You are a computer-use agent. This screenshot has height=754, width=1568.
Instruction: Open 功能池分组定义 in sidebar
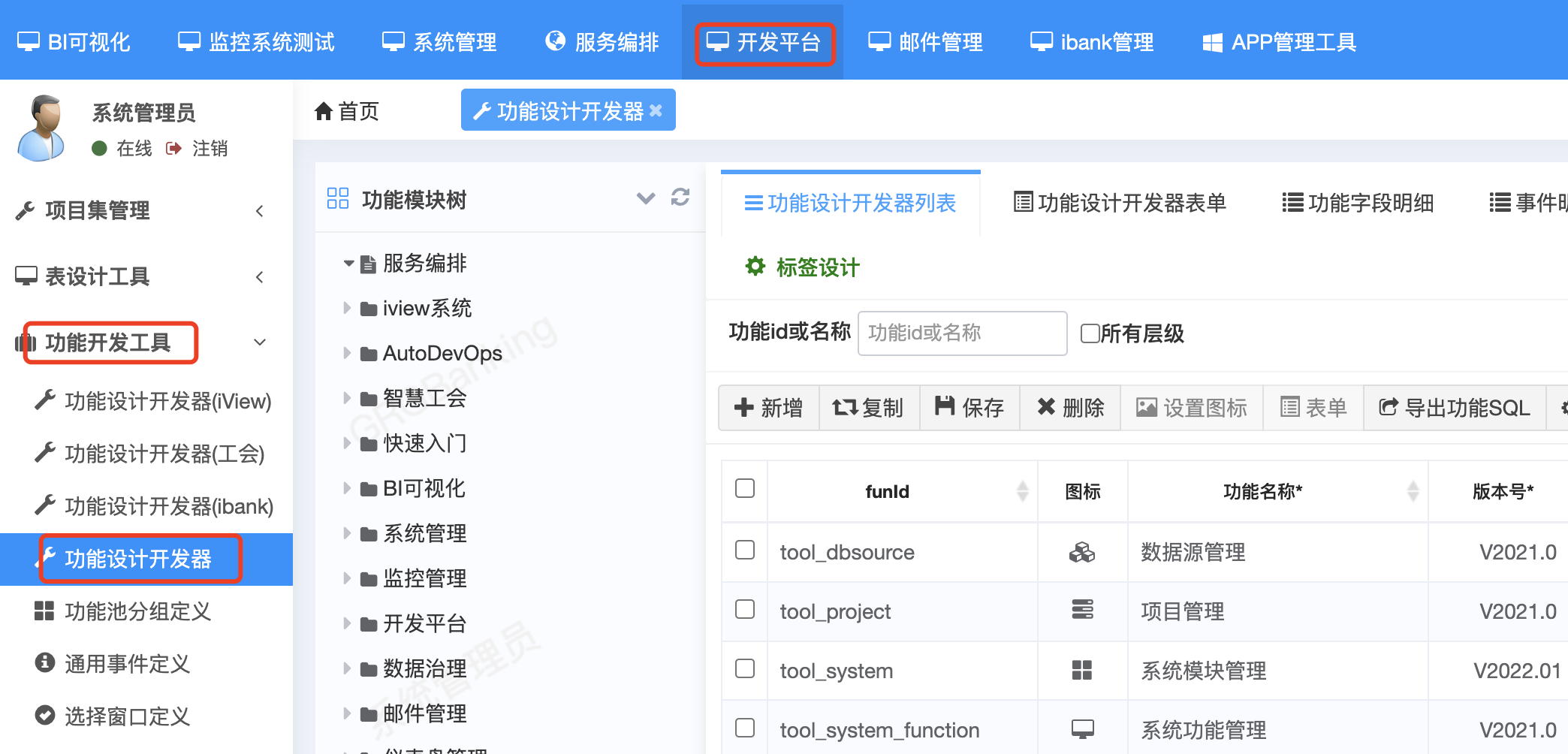coord(122,611)
